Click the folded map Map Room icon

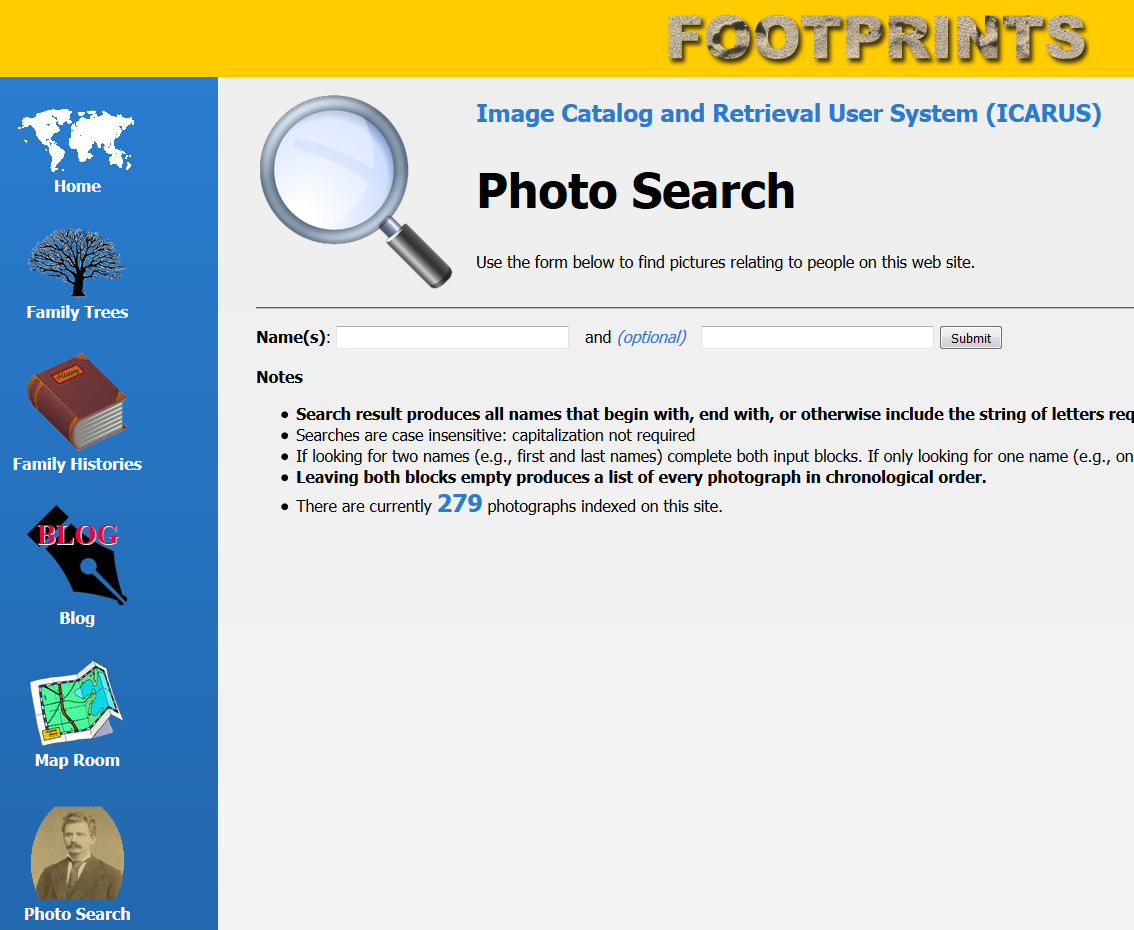click(x=77, y=703)
